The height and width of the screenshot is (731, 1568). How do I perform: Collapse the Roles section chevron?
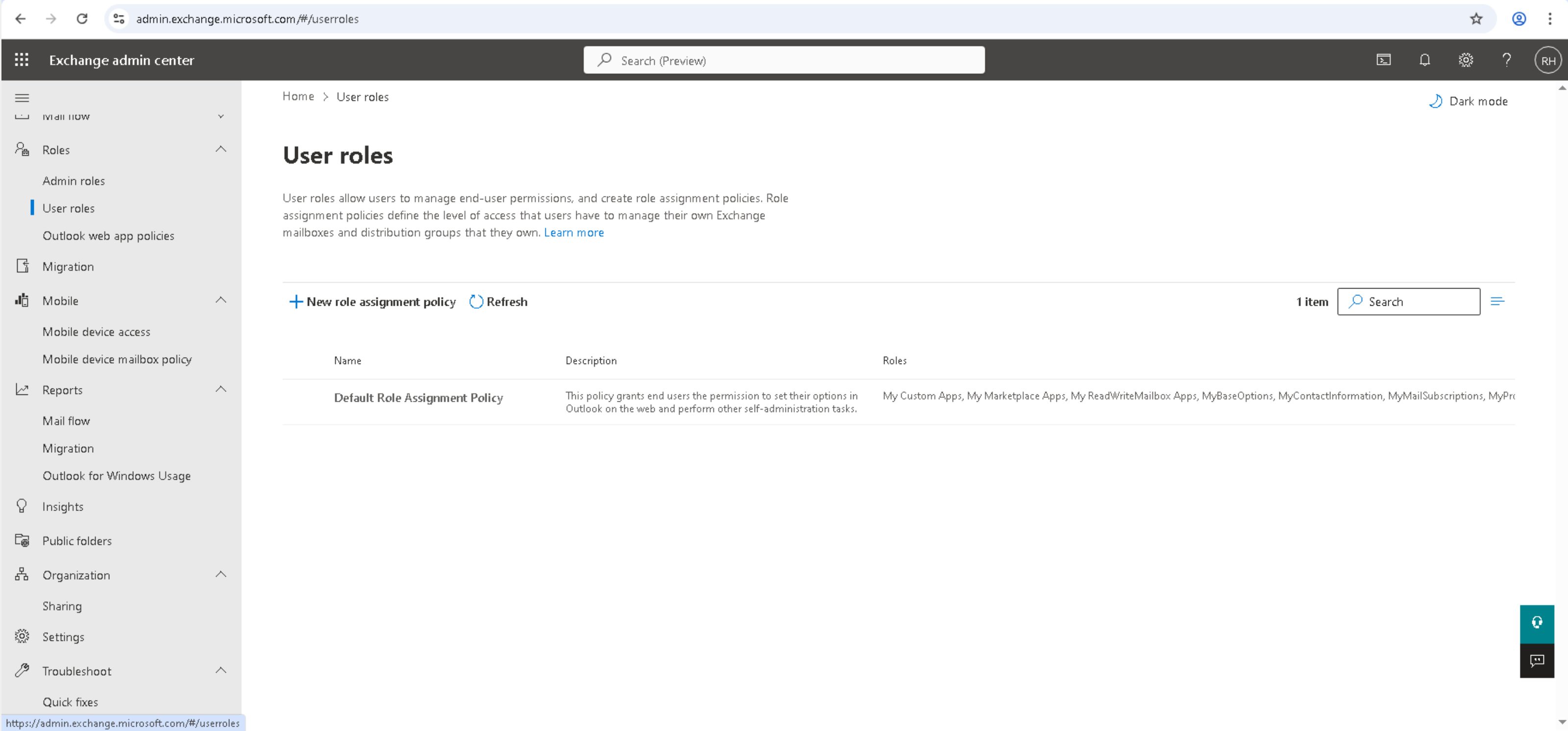tap(221, 149)
